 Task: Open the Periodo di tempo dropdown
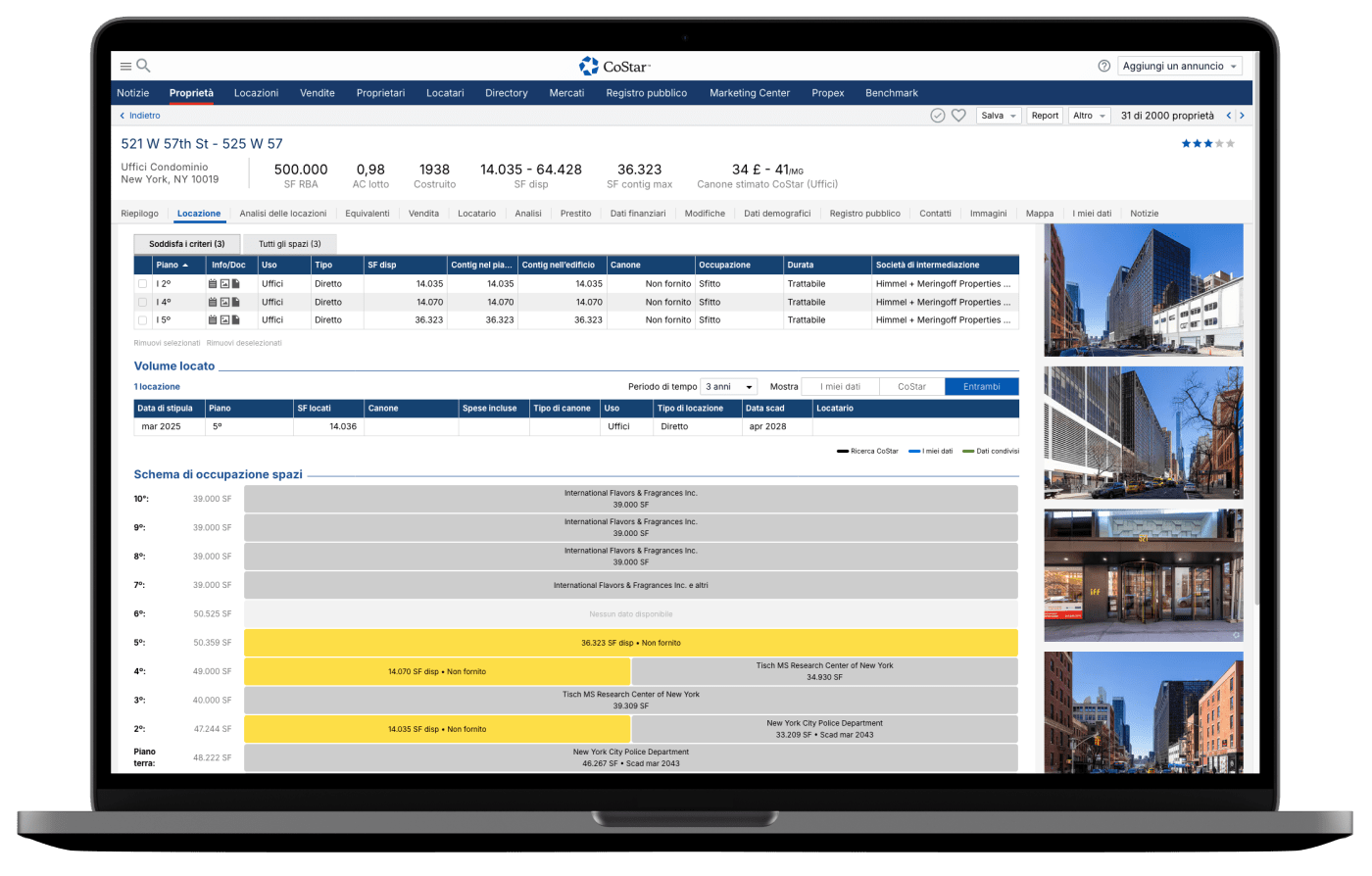pyautogui.click(x=729, y=387)
